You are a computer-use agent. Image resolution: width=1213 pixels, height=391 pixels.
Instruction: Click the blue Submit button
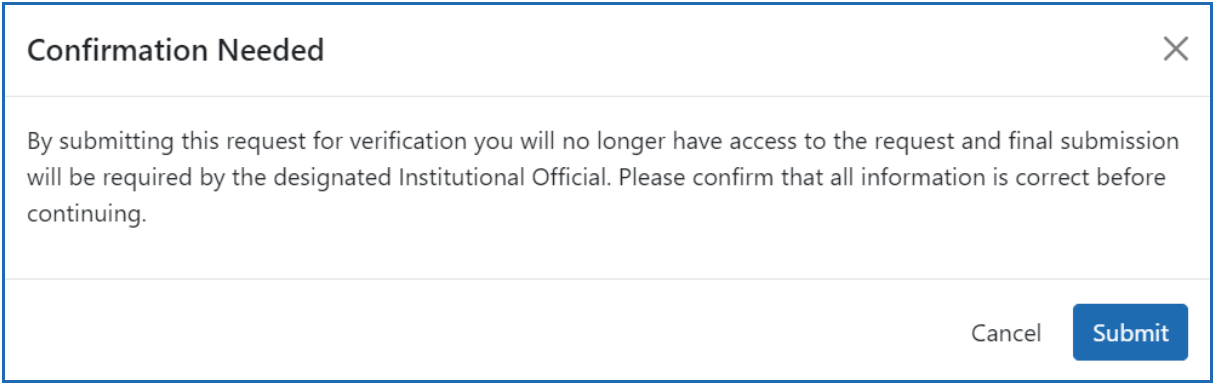[1130, 332]
